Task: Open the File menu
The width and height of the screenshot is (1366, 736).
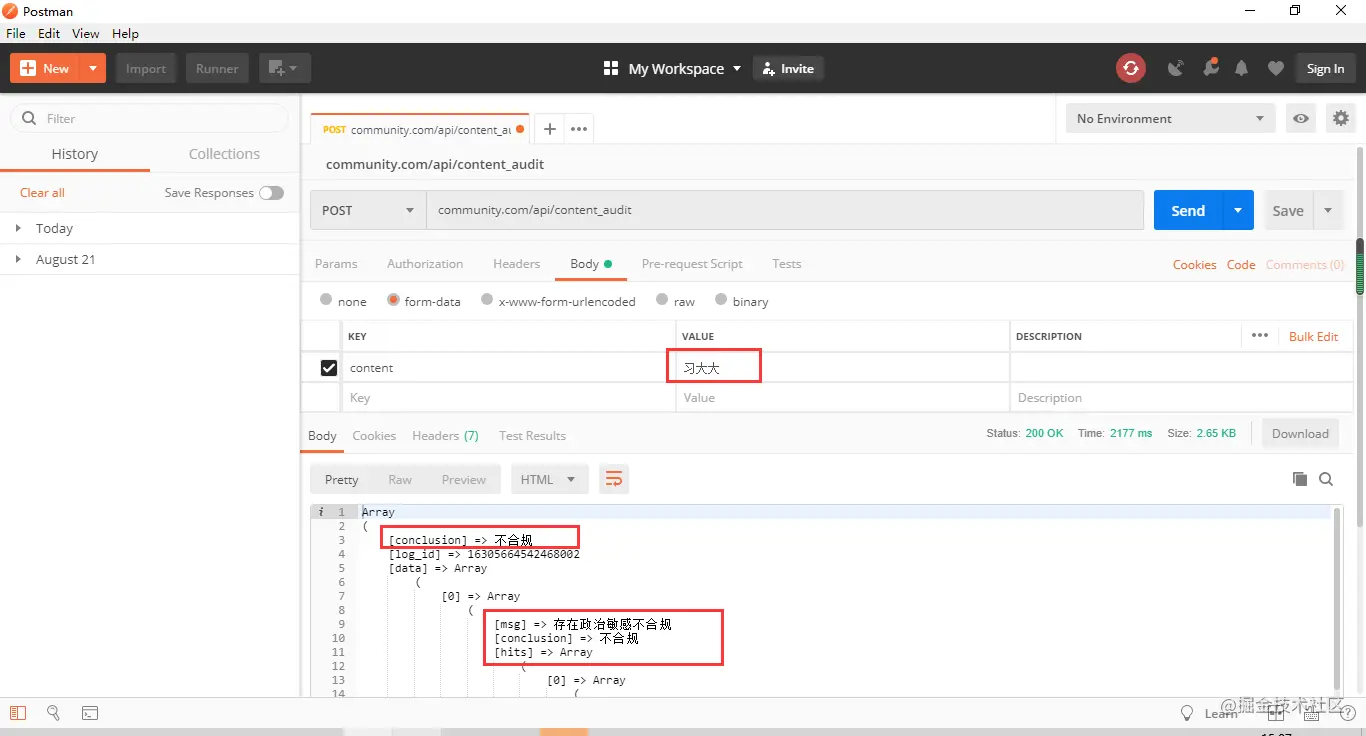Action: coord(15,33)
